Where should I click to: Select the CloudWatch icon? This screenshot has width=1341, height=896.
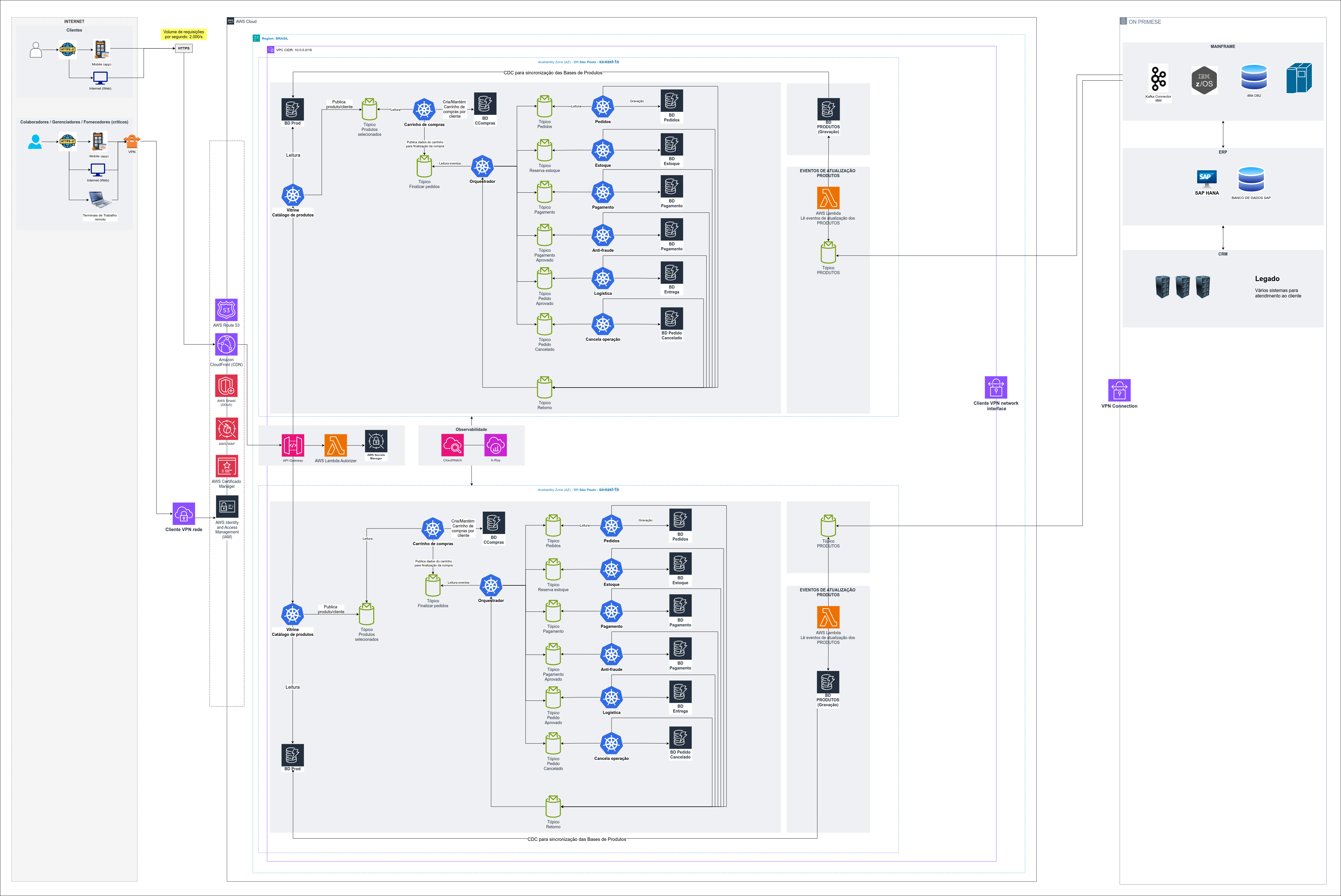click(x=452, y=445)
